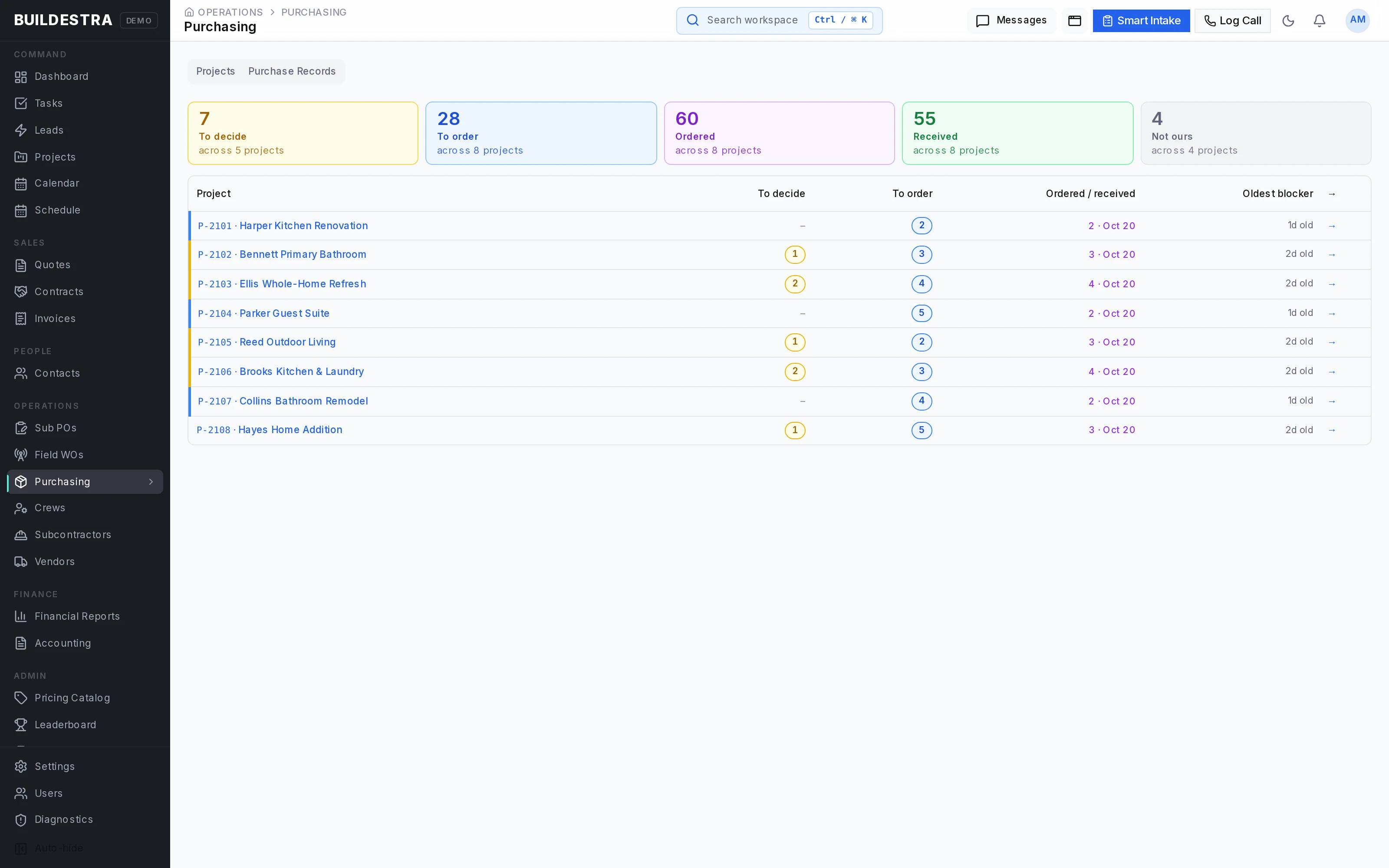Open the Sub POs icon

click(x=21, y=427)
